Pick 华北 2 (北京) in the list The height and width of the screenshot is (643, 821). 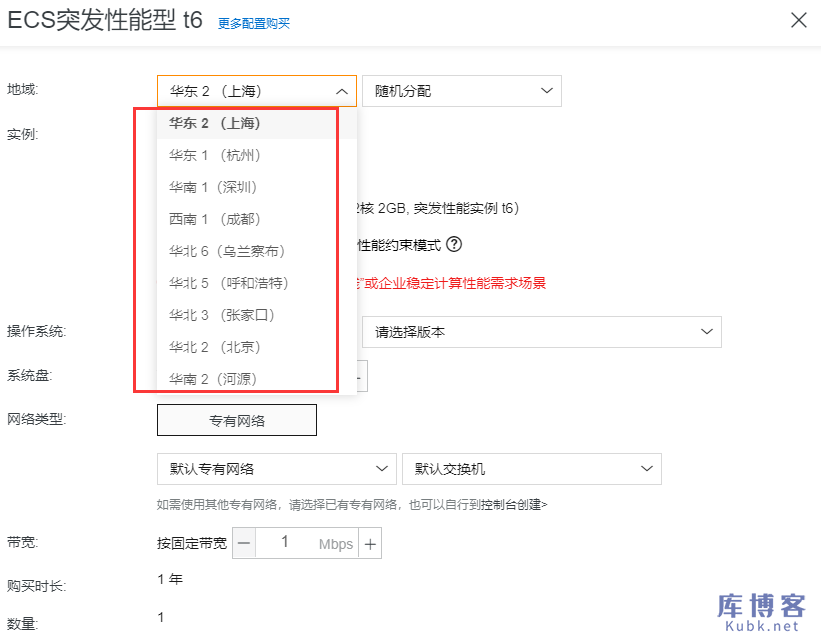[257, 347]
